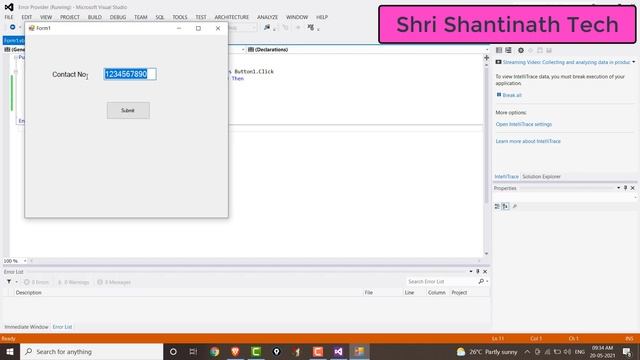
Task: Toggle the Warnings filter in Error List
Action: pos(73,282)
